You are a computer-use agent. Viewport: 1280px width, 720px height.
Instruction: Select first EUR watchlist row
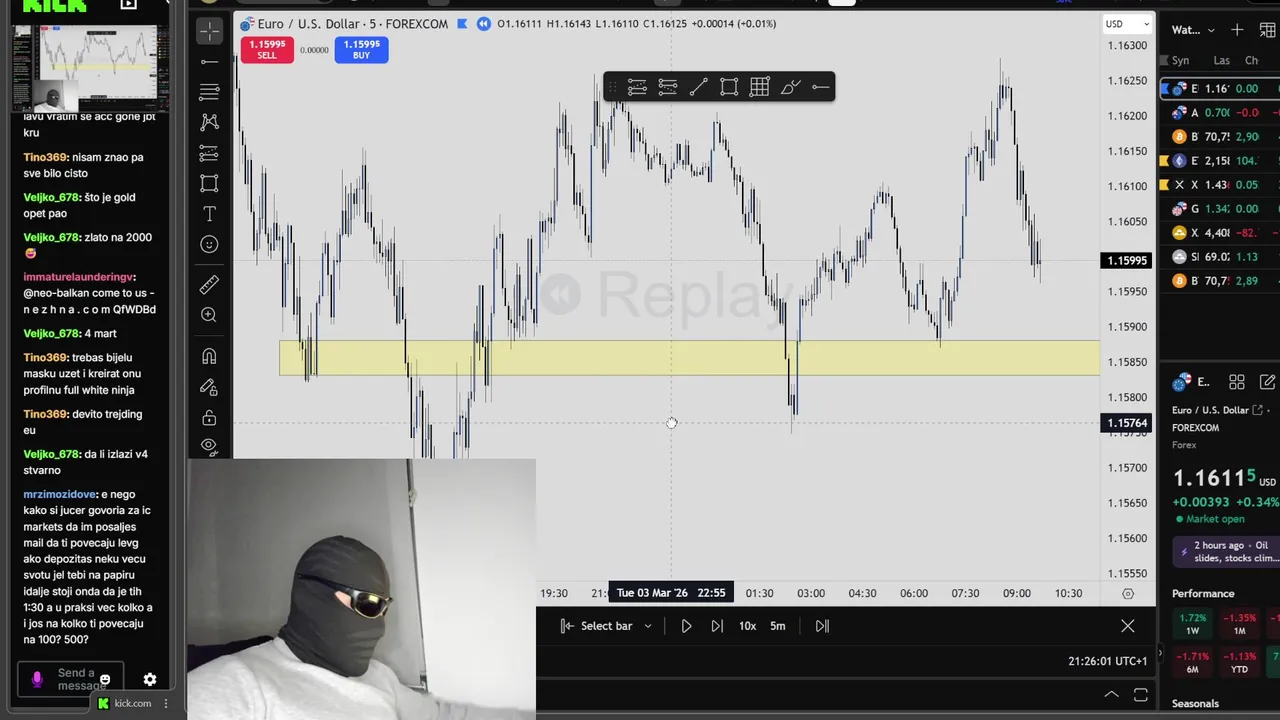point(1220,88)
